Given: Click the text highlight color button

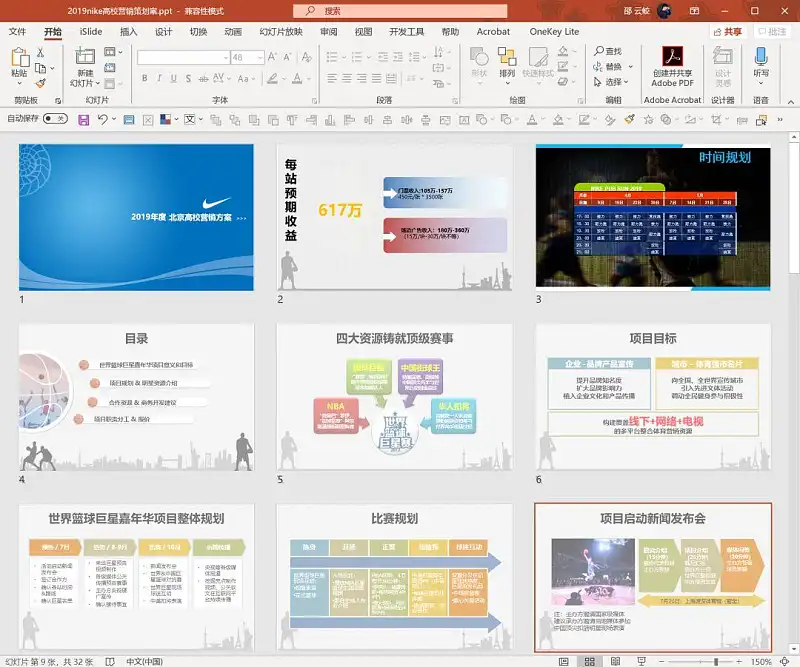Looking at the screenshot, I should [x=273, y=79].
